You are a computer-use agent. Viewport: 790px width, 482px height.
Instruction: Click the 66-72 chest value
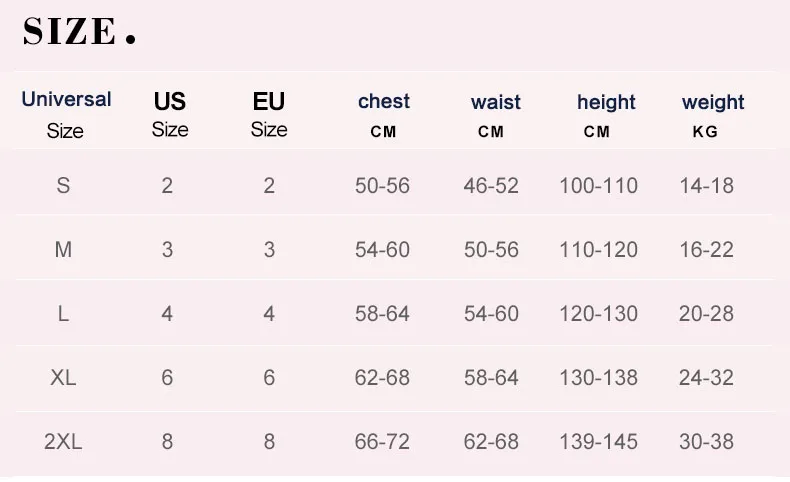[x=382, y=441]
